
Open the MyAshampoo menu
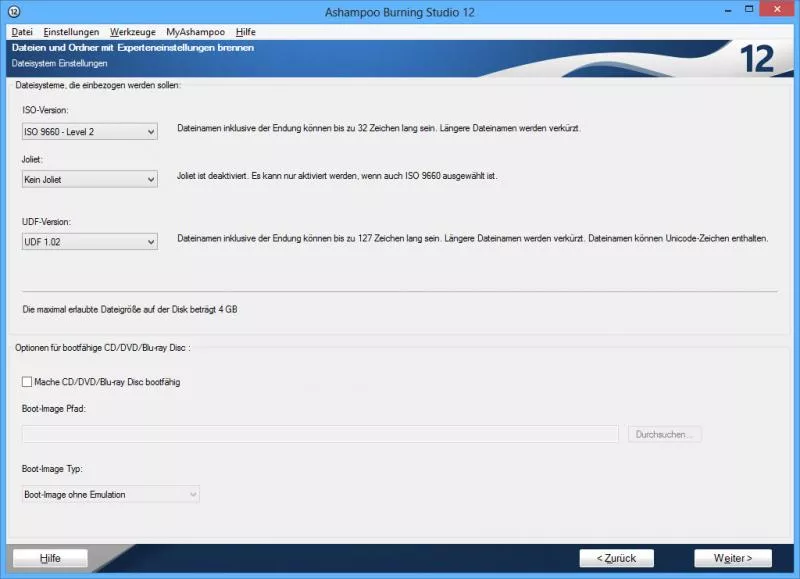[x=195, y=32]
